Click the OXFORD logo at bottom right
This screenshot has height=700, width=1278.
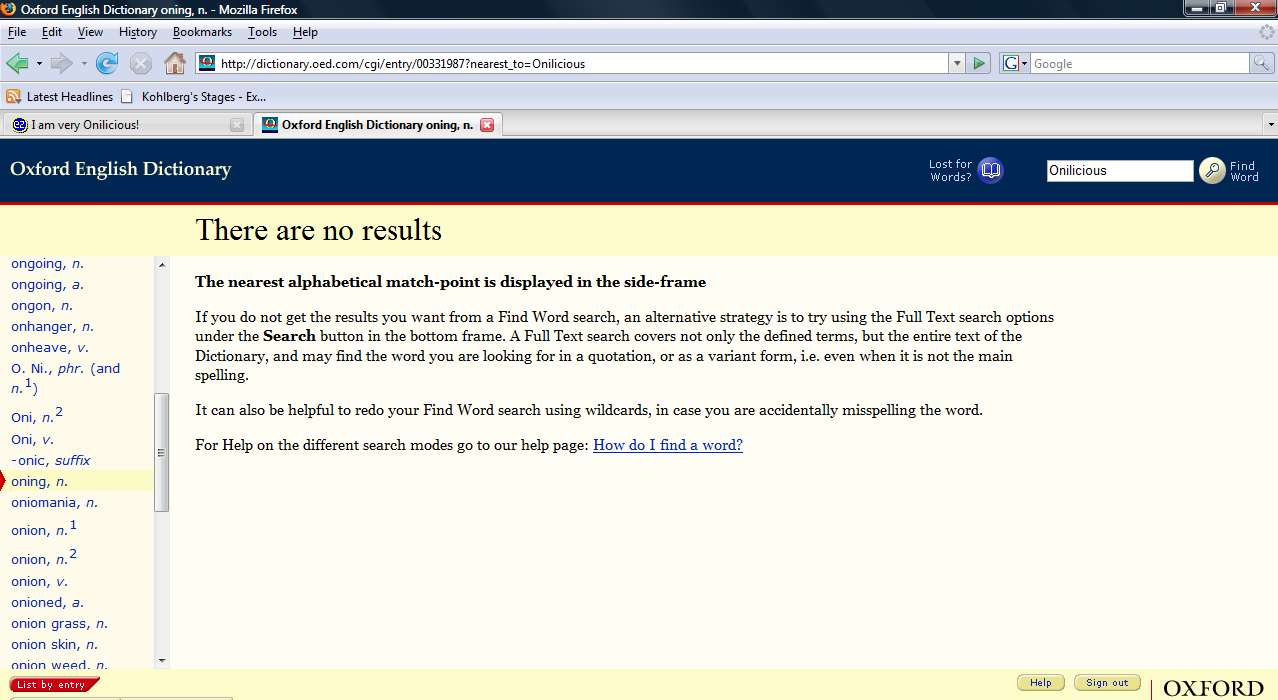(x=1214, y=688)
